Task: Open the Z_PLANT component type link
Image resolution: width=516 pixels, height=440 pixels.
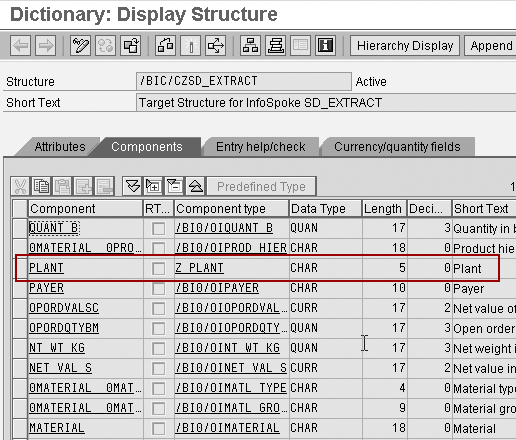Action: point(199,268)
